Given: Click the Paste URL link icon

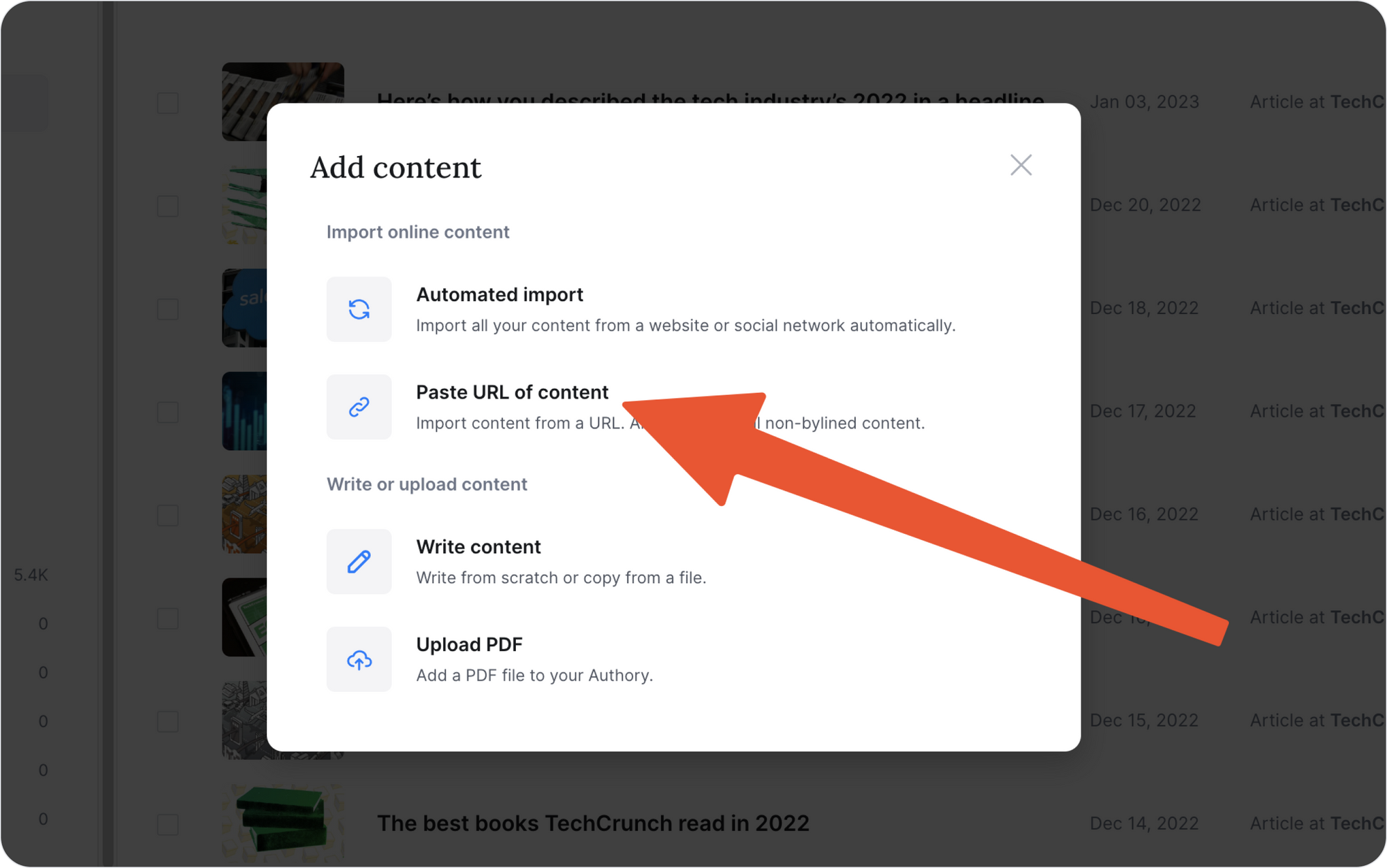Looking at the screenshot, I should pos(359,407).
